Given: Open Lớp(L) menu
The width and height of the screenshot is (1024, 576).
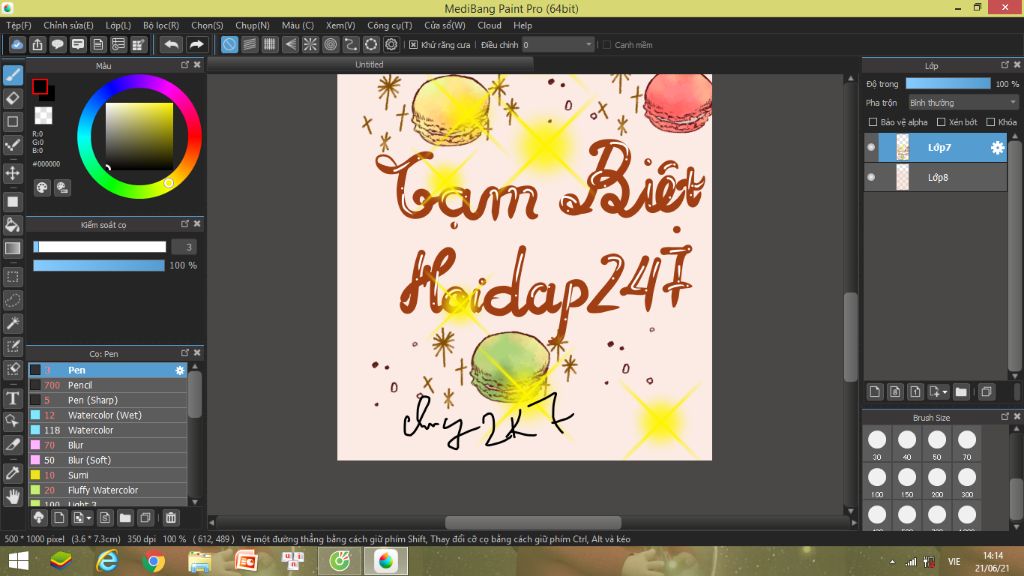Looking at the screenshot, I should (118, 25).
